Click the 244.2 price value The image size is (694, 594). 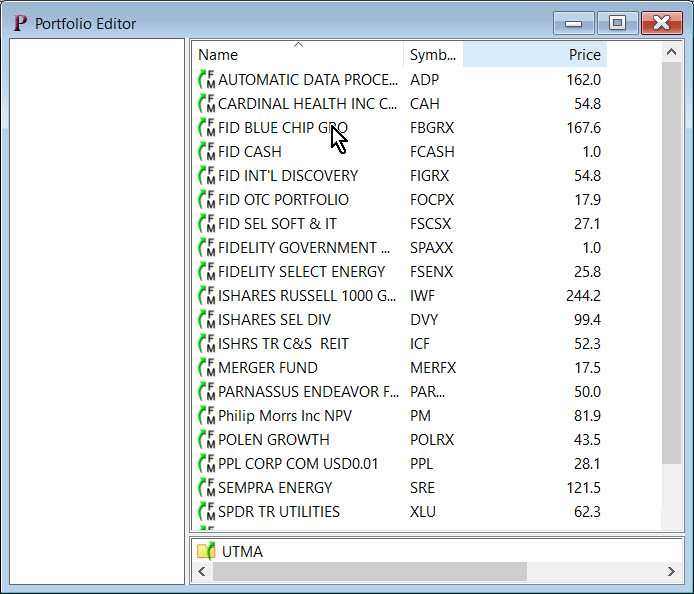click(x=583, y=295)
